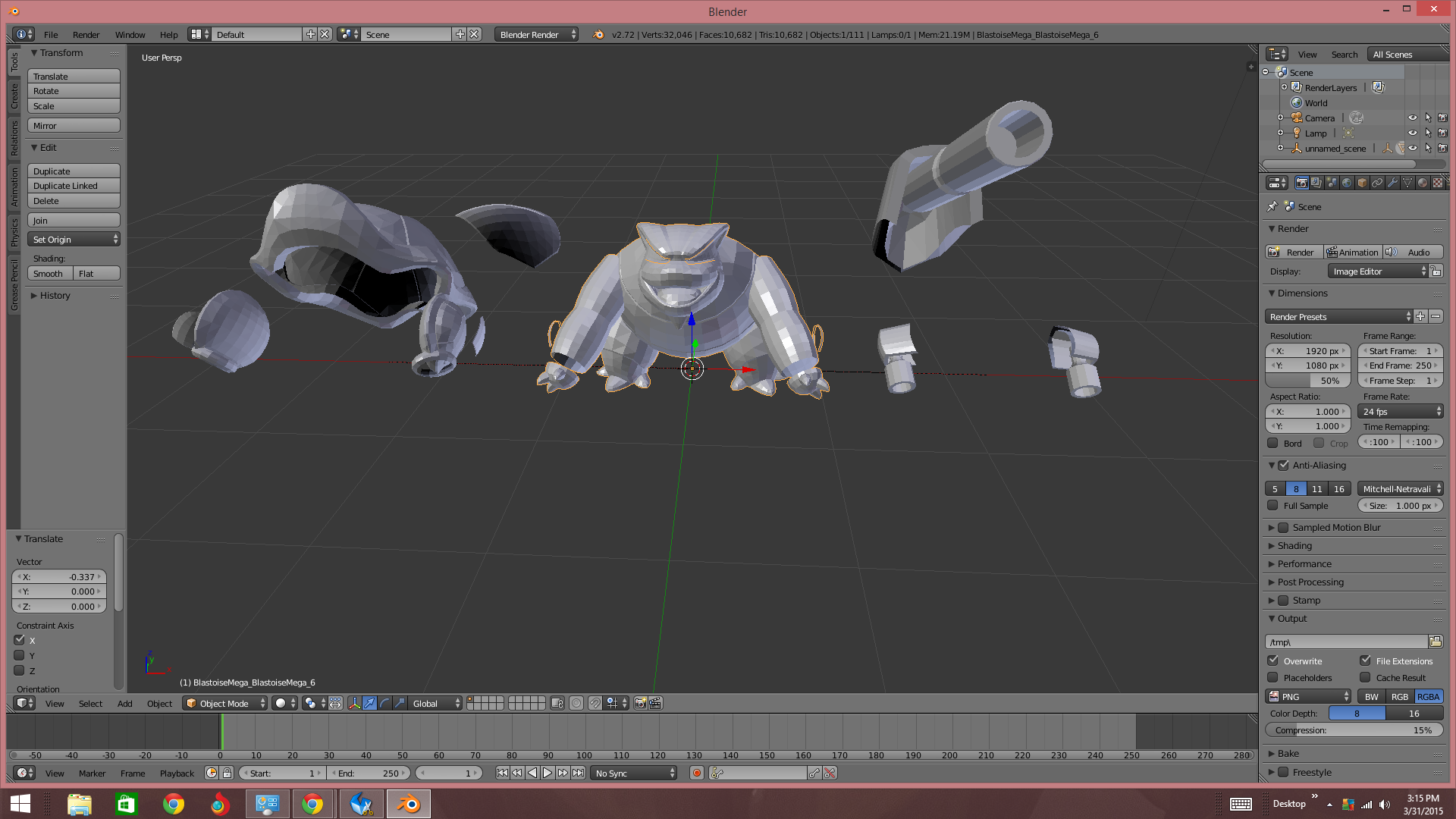Open the Render menu in top bar

[86, 34]
